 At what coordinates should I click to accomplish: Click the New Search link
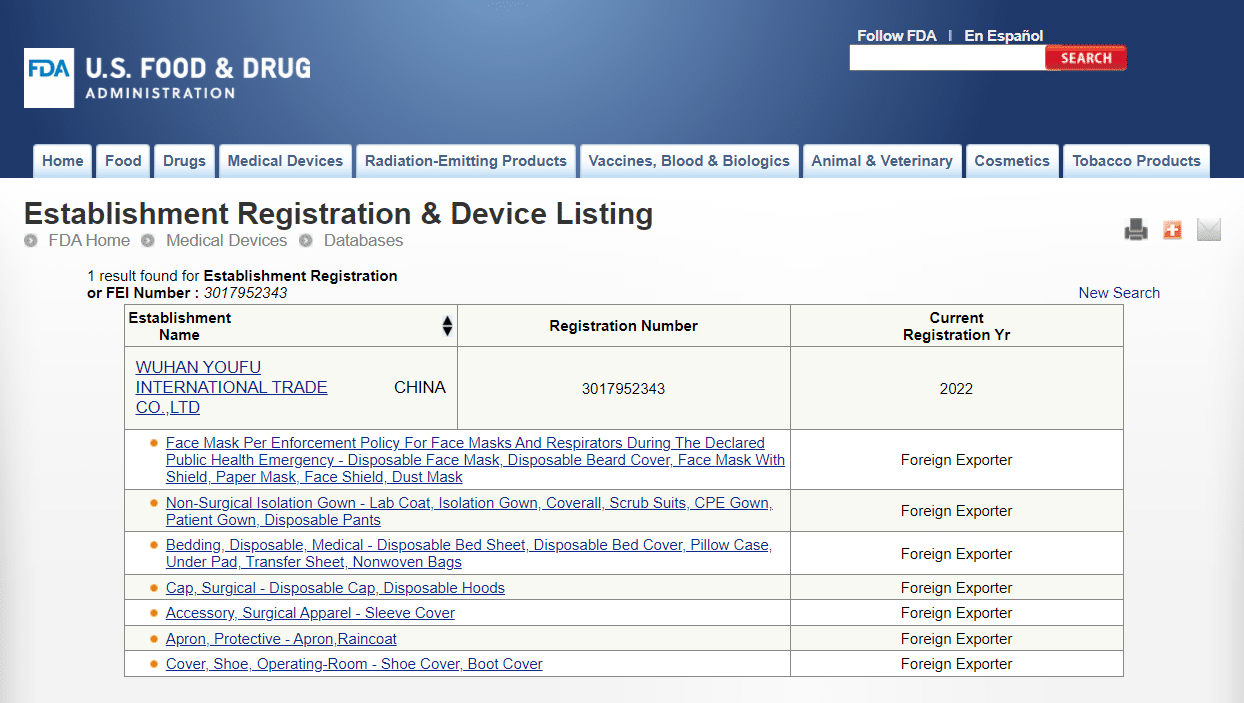(x=1119, y=293)
